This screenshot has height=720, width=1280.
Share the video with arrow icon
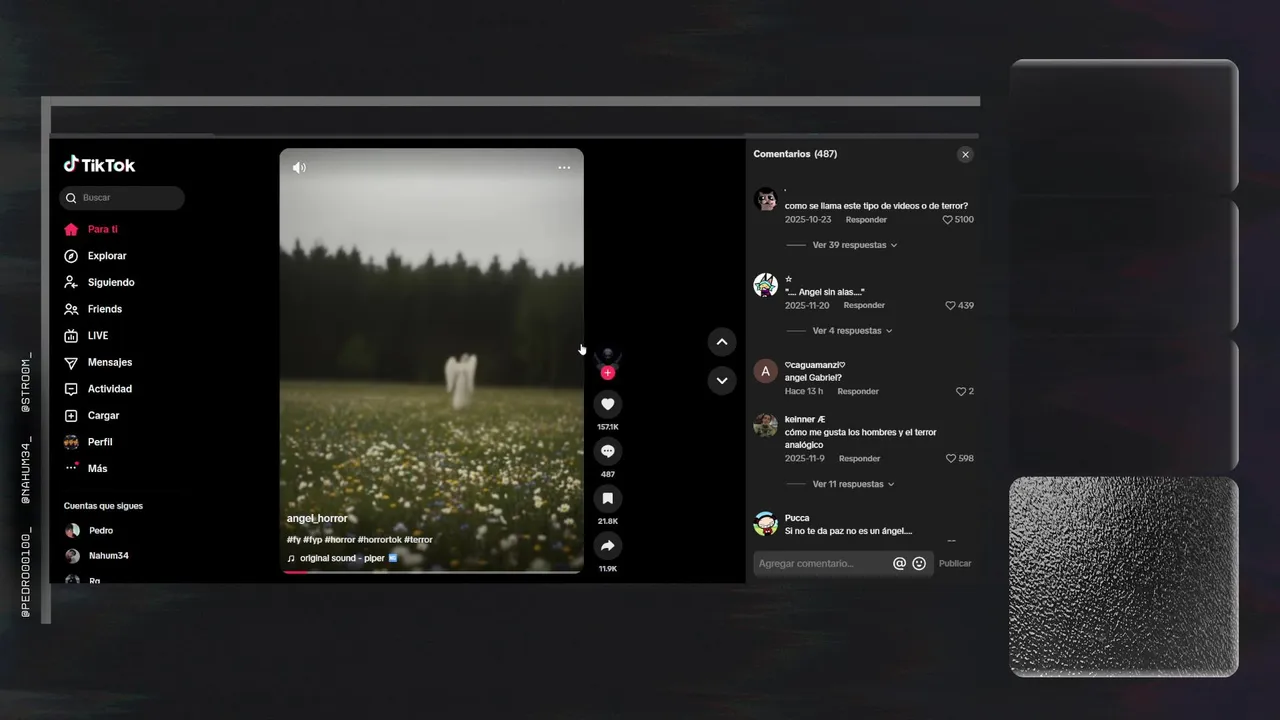[608, 545]
